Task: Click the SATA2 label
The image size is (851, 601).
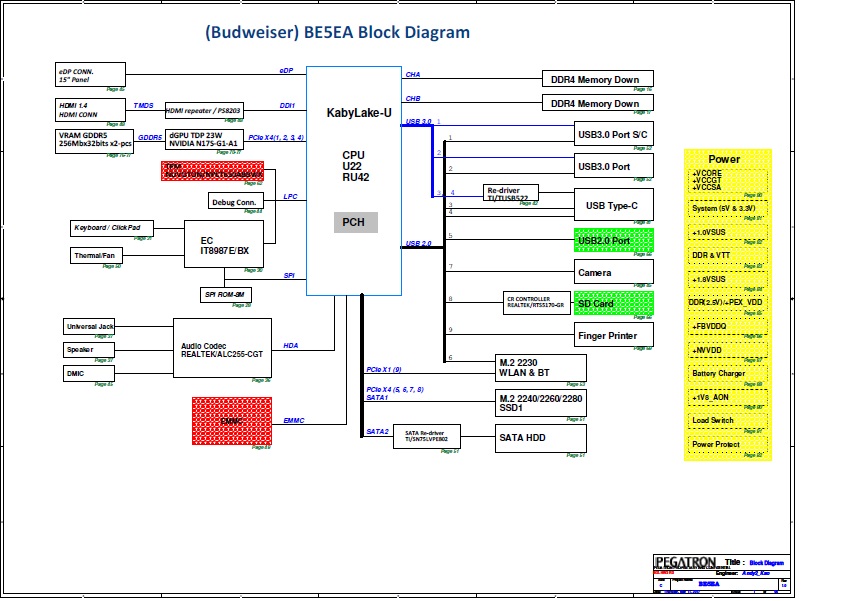Action: point(377,432)
